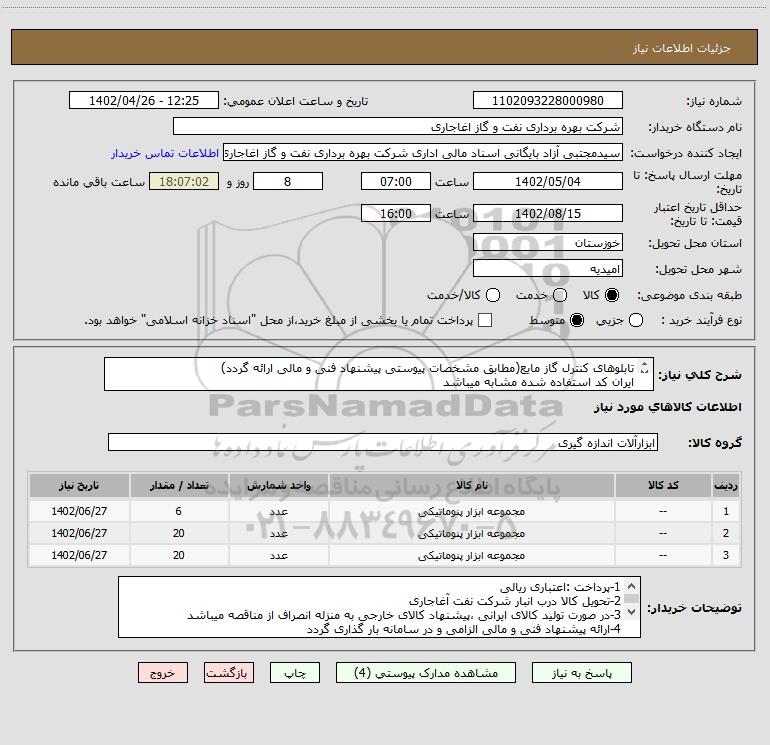Click the اطلاعات کالاهای مورد نیاز heading
Viewport: 770px width, 745px height.
point(668,407)
